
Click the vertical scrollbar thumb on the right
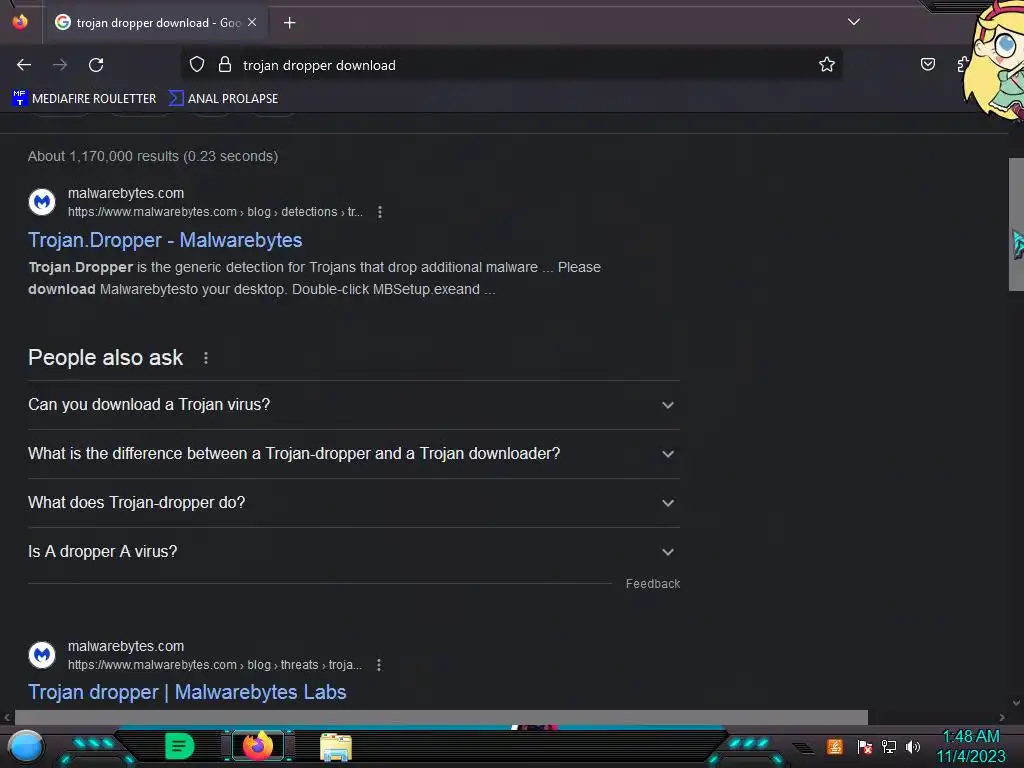1016,224
